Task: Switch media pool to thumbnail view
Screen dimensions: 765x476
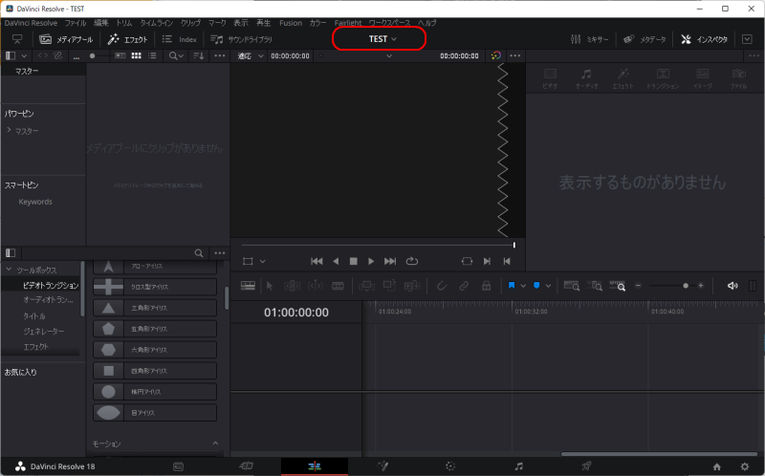Action: 137,56
